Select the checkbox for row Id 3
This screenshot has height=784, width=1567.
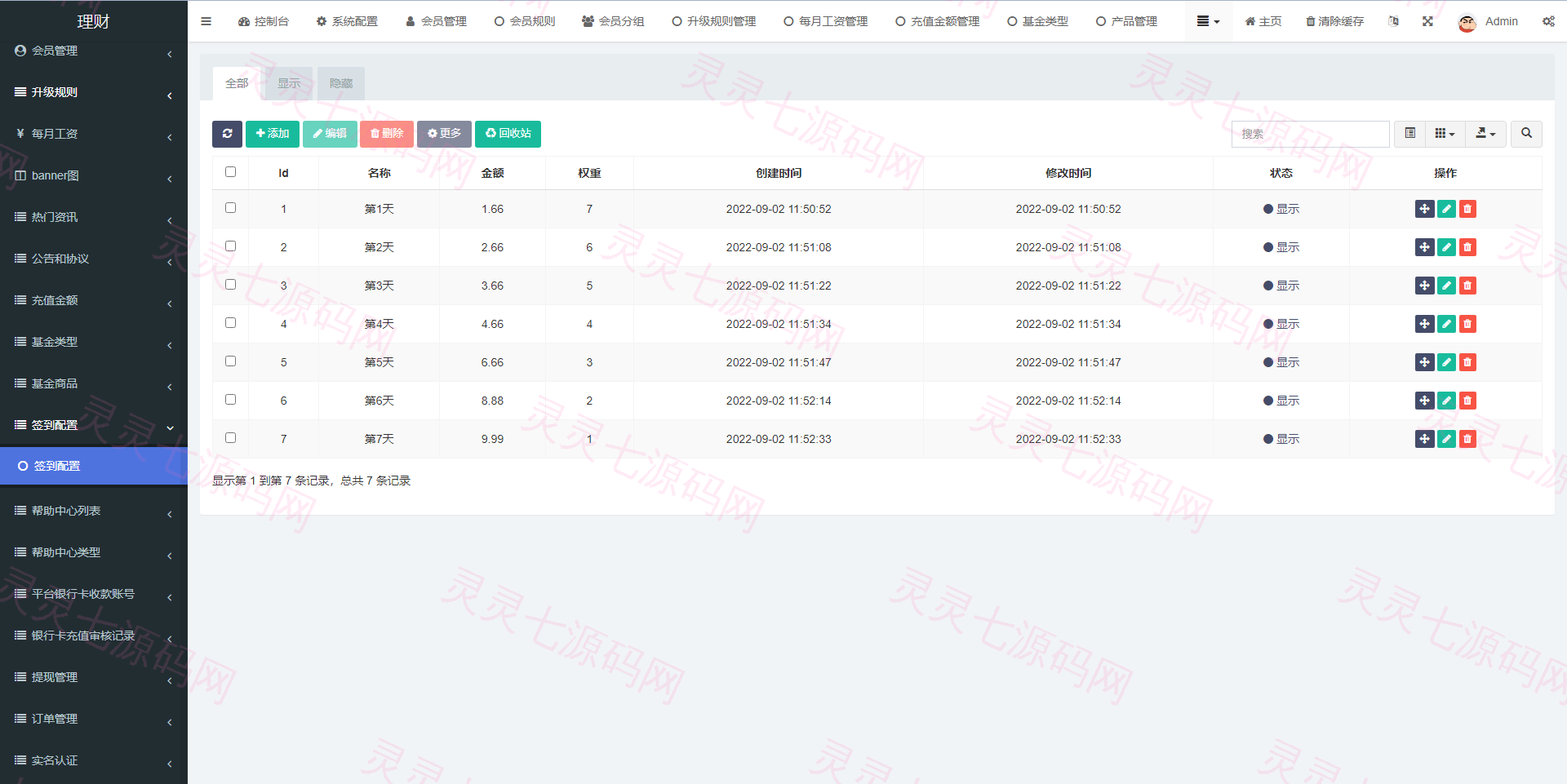(230, 285)
